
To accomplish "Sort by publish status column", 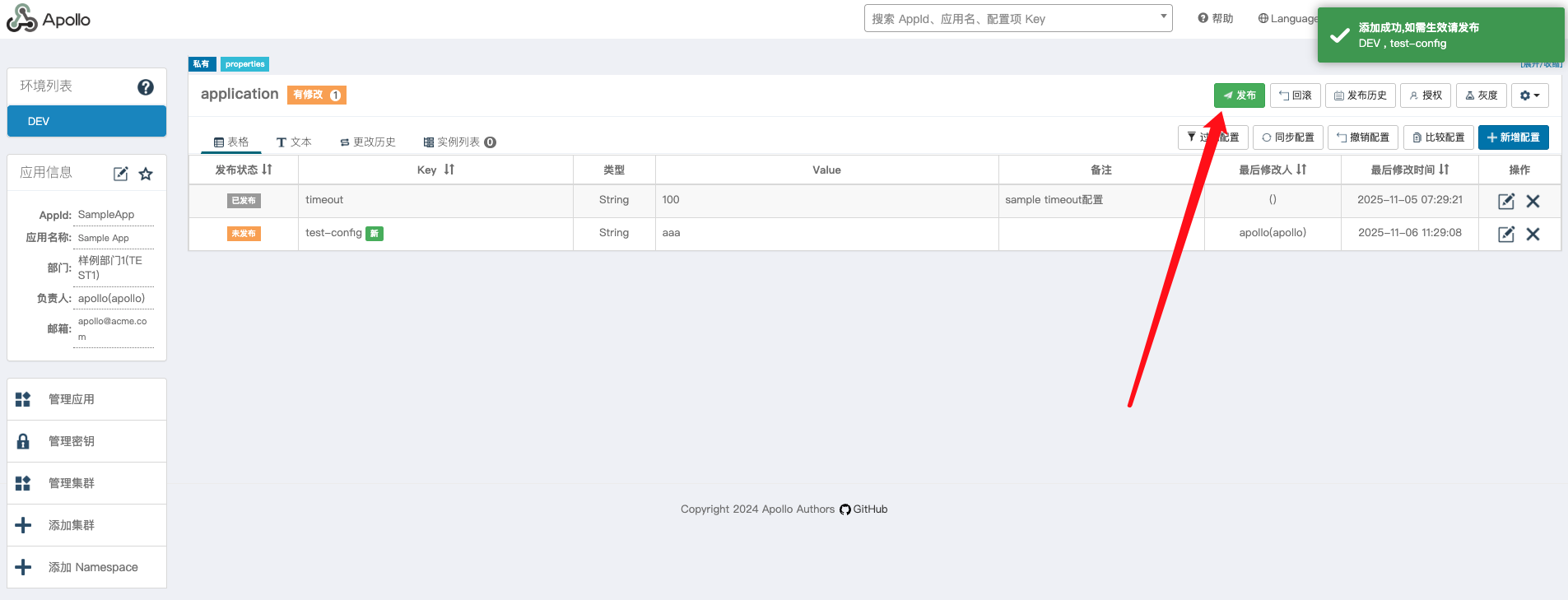I will [x=267, y=170].
